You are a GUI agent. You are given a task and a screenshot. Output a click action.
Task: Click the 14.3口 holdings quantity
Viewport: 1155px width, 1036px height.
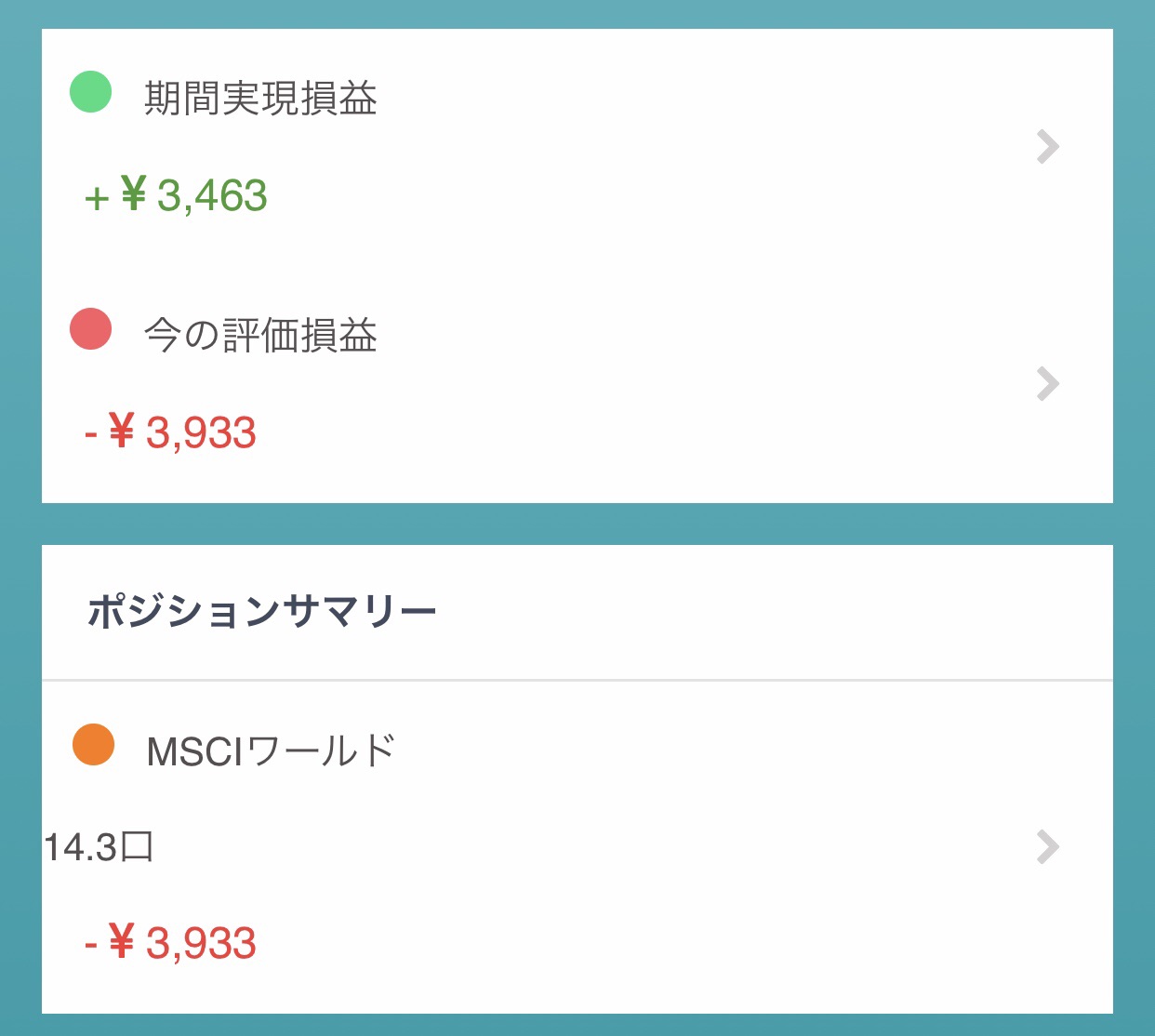[x=99, y=847]
